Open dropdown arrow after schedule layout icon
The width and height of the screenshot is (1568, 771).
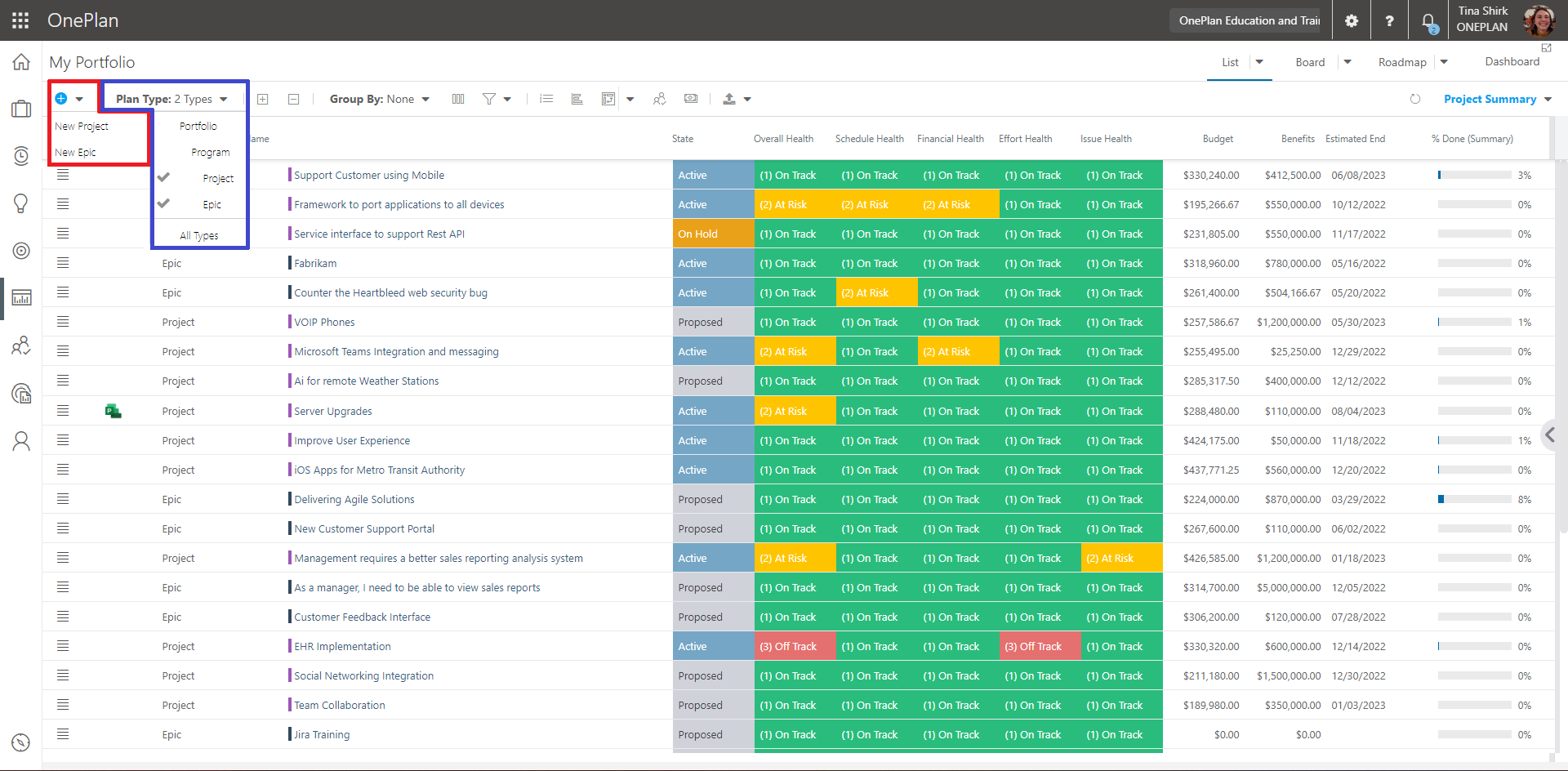tap(630, 100)
